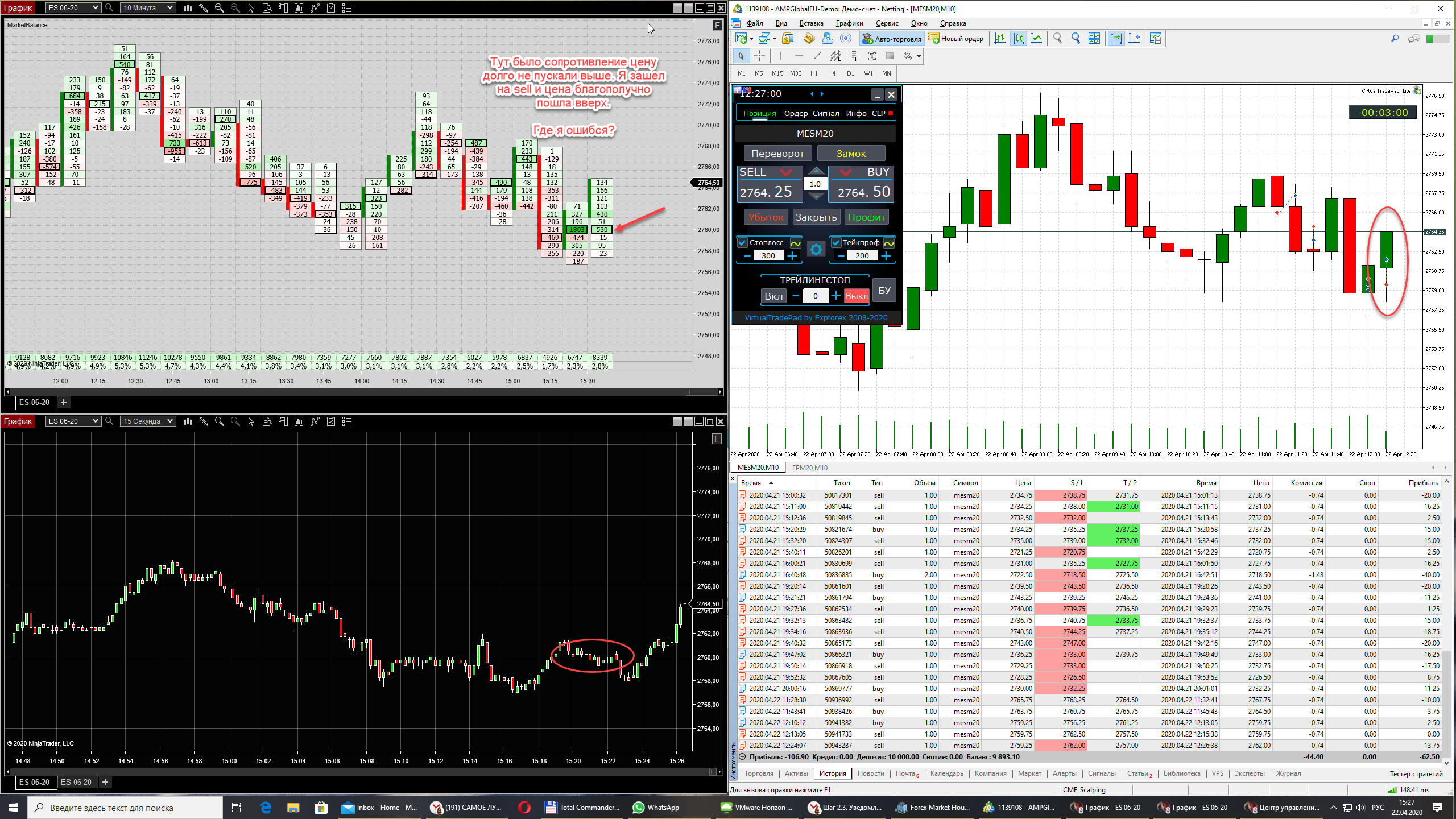Select the horizontal line drawing tool

point(799,56)
